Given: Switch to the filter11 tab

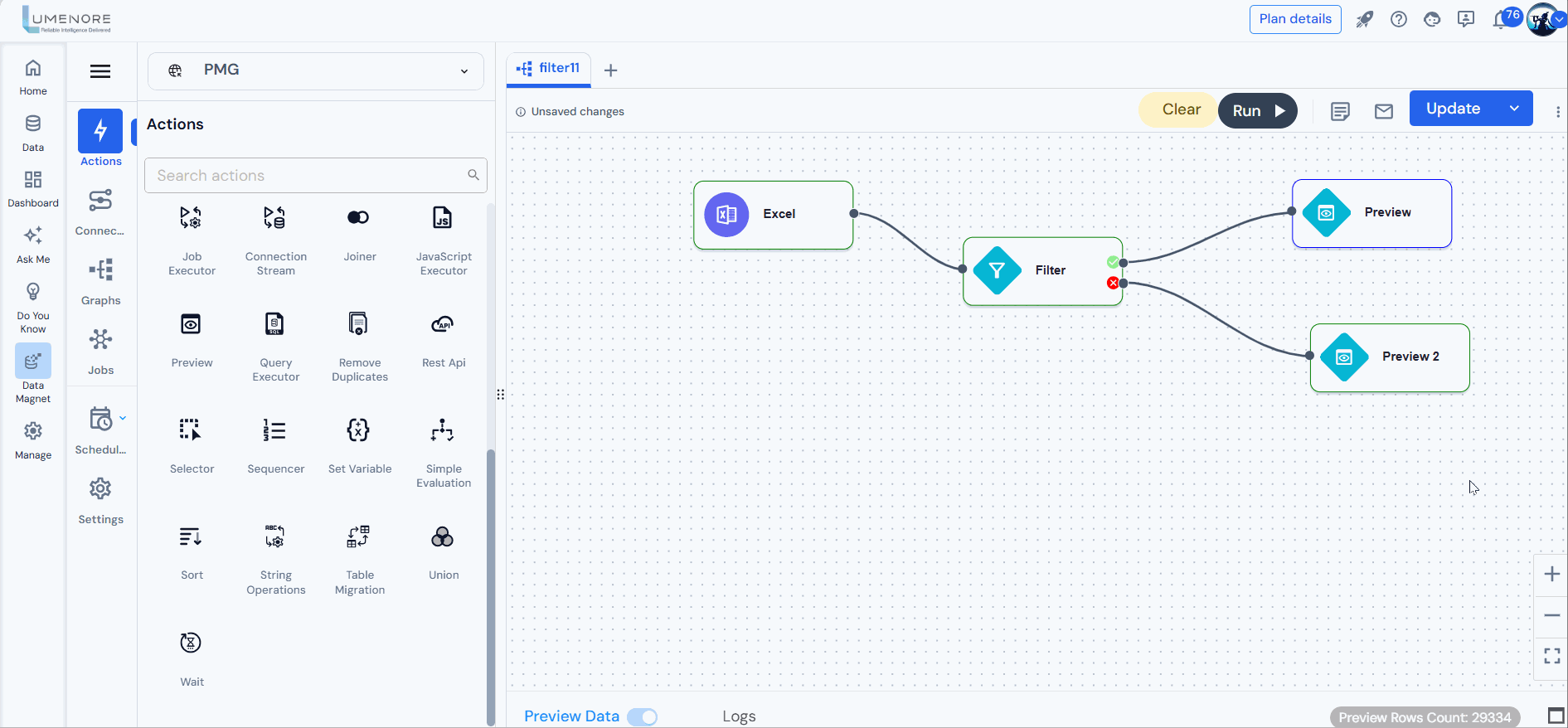Looking at the screenshot, I should (x=549, y=69).
